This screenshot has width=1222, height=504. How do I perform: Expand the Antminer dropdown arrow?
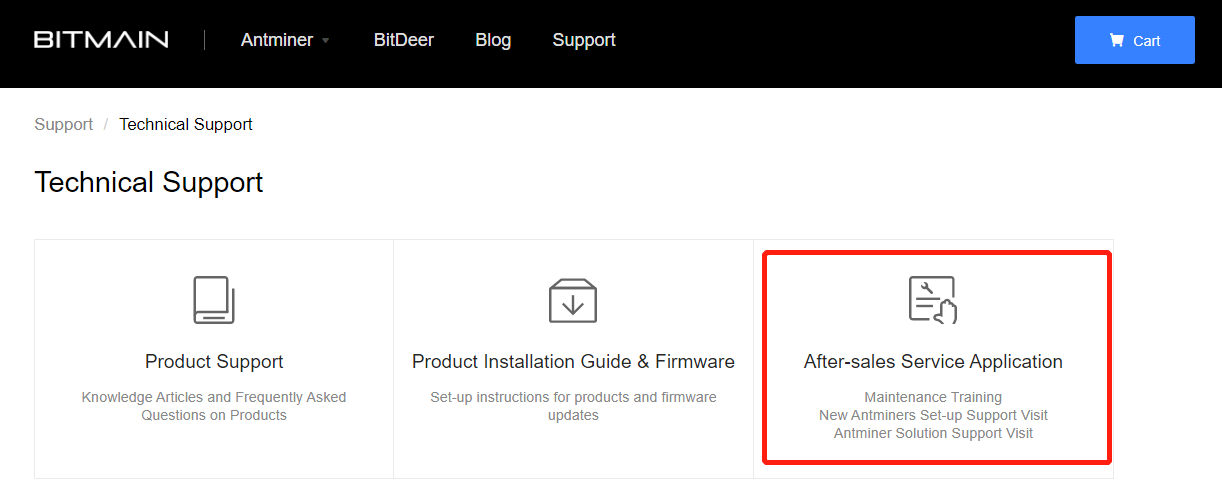(325, 41)
